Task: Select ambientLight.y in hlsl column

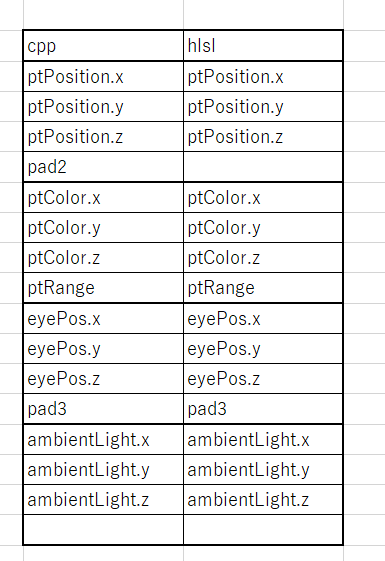Action: pyautogui.click(x=263, y=469)
